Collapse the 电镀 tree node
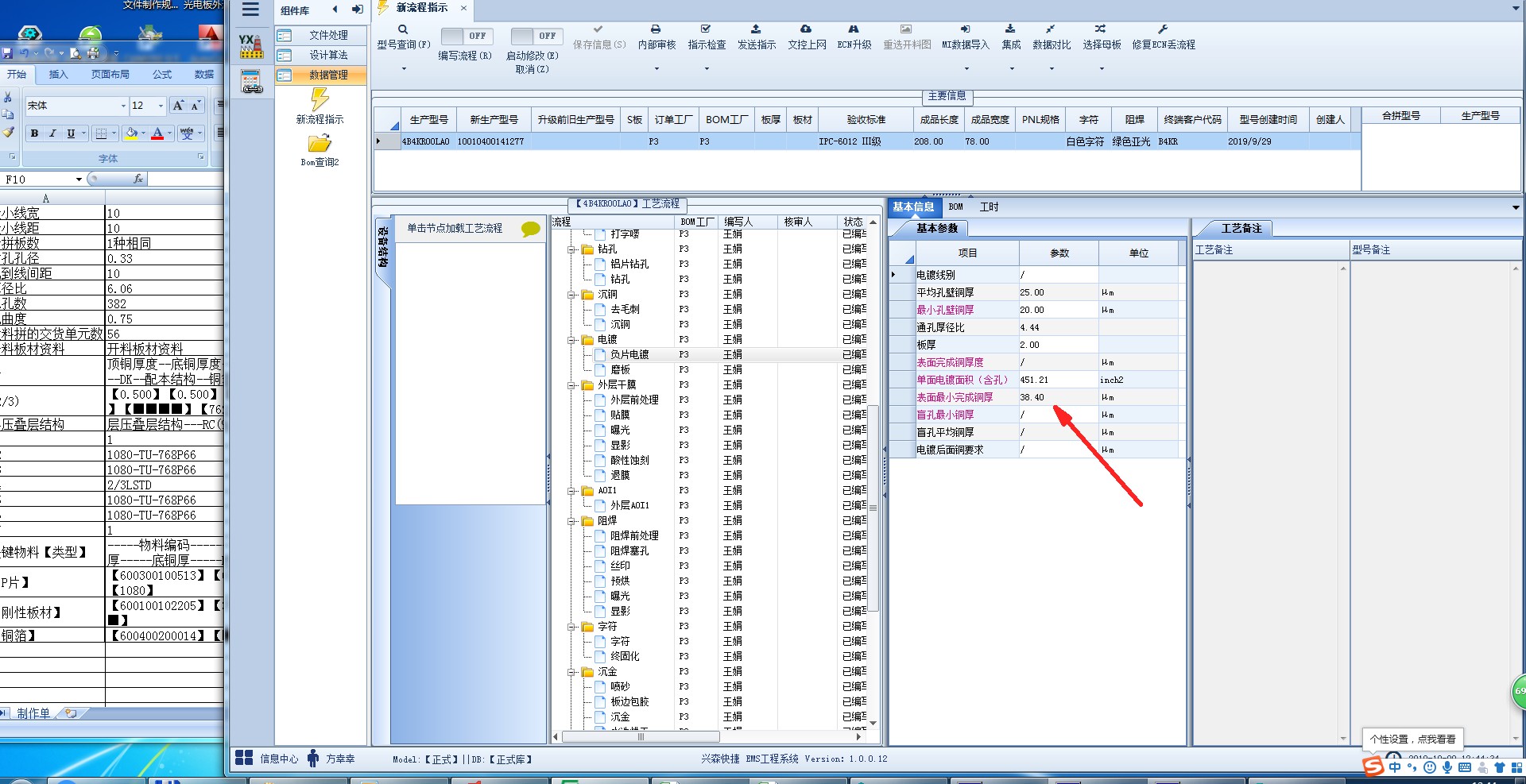The width and height of the screenshot is (1526, 784). (571, 340)
